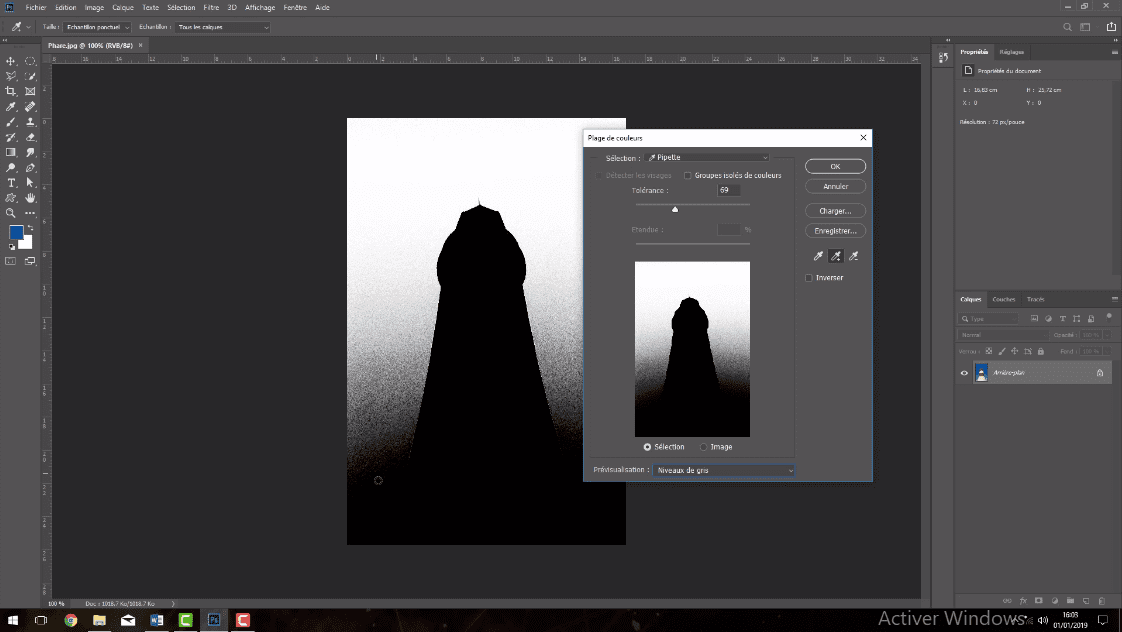Screen dimensions: 1122x632
Task: Switch to the Réglages tab
Action: [x=1011, y=52]
